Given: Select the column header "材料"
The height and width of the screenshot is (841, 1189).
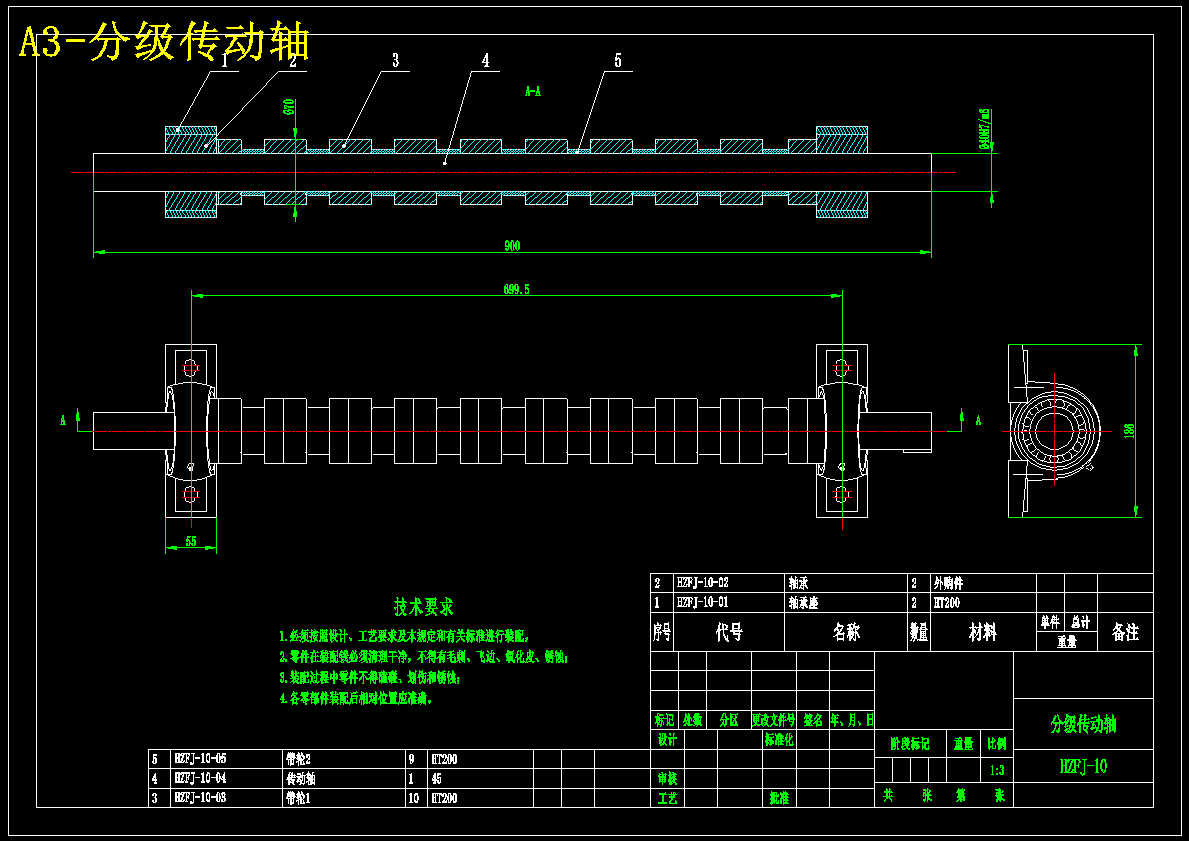Looking at the screenshot, I should pyautogui.click(x=983, y=632).
